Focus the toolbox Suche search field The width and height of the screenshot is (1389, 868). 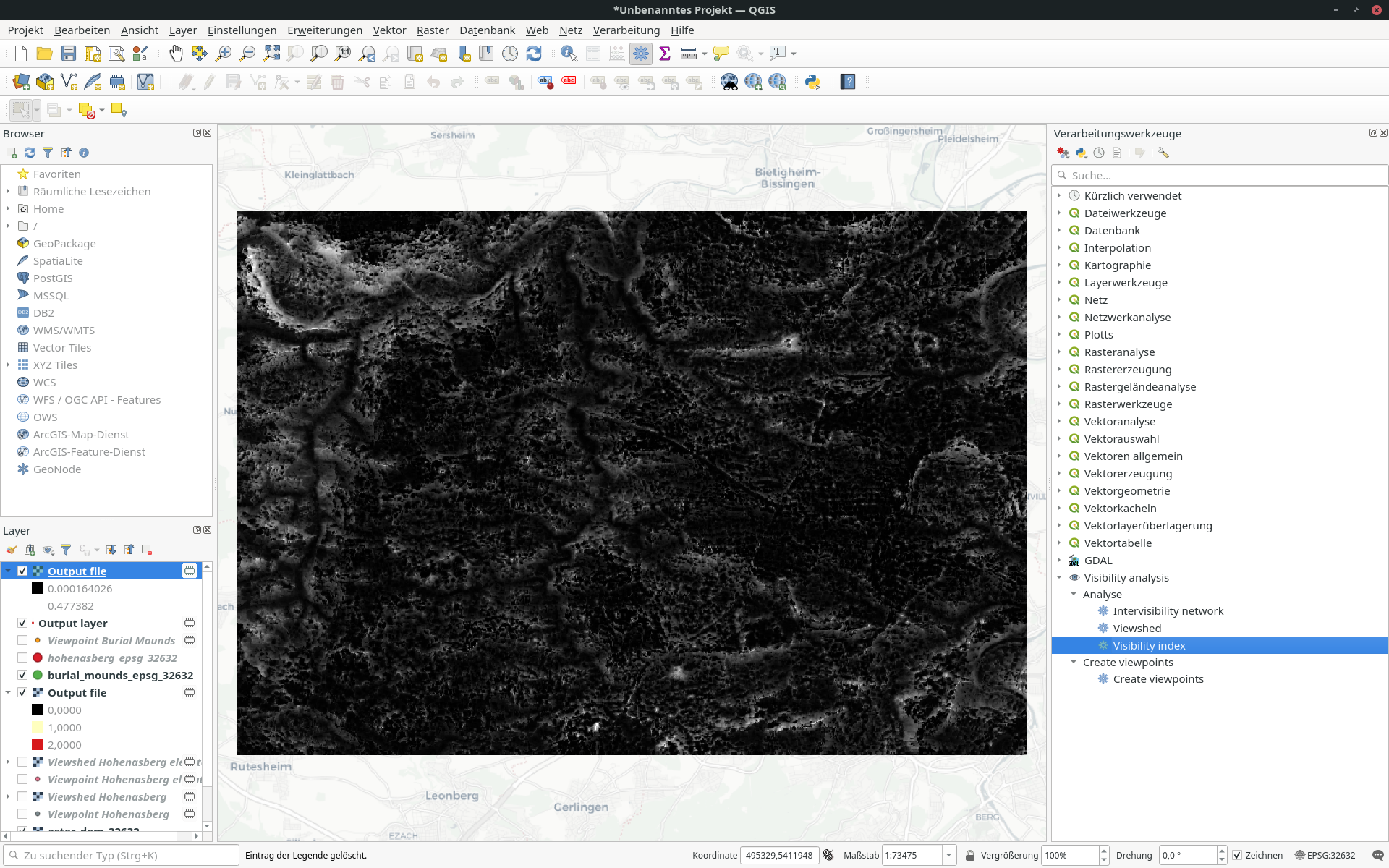(1220, 175)
